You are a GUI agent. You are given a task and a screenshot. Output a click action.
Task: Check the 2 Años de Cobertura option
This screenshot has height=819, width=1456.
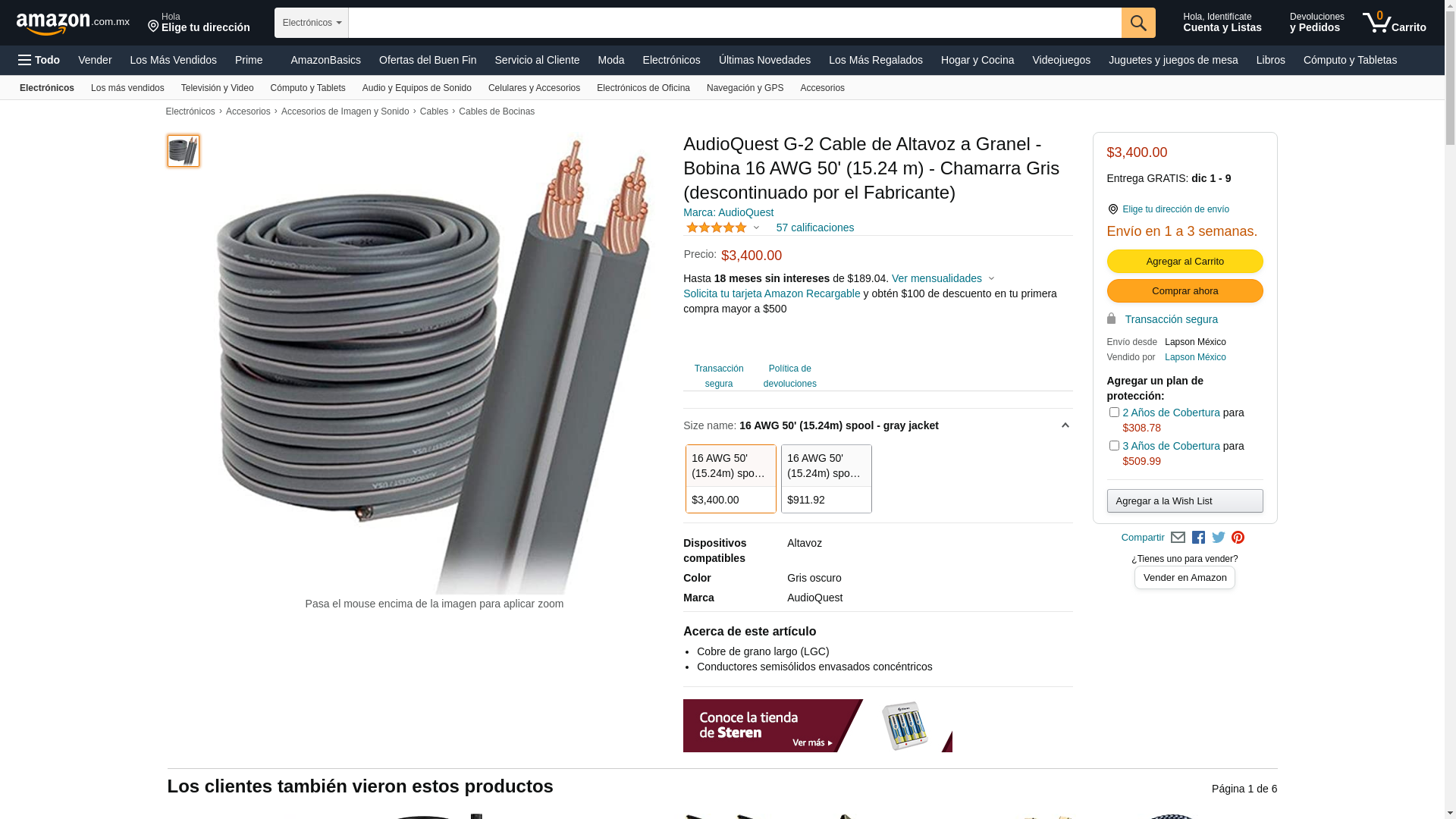click(1114, 413)
